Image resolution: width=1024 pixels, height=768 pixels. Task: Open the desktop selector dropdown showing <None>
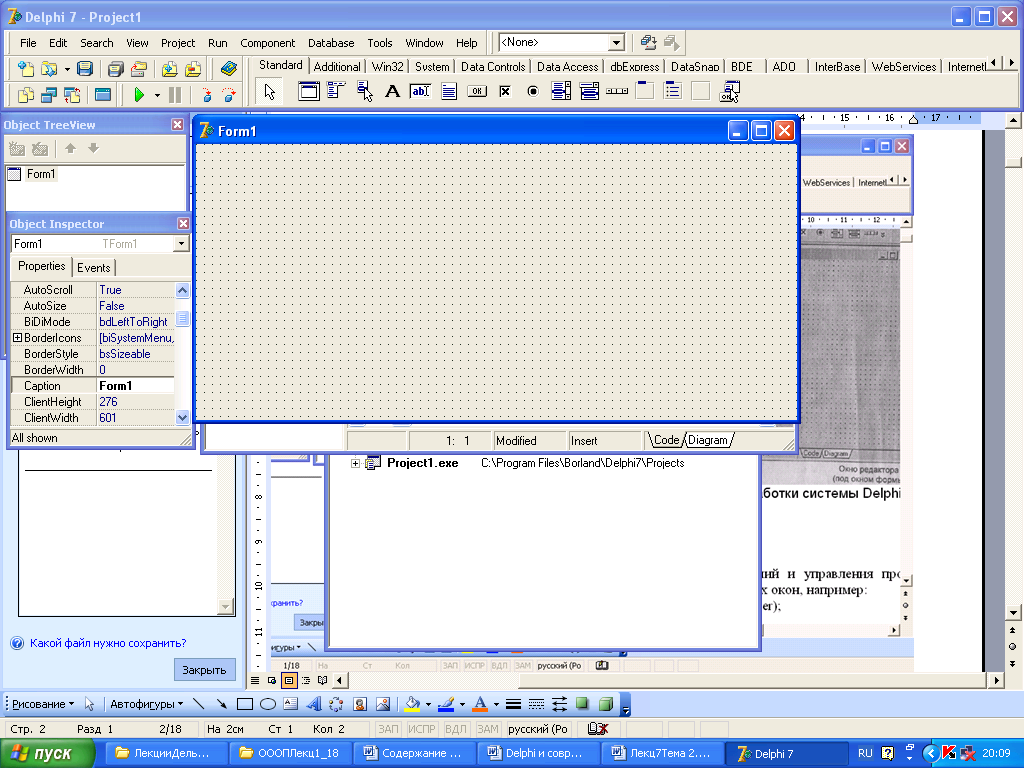point(616,43)
